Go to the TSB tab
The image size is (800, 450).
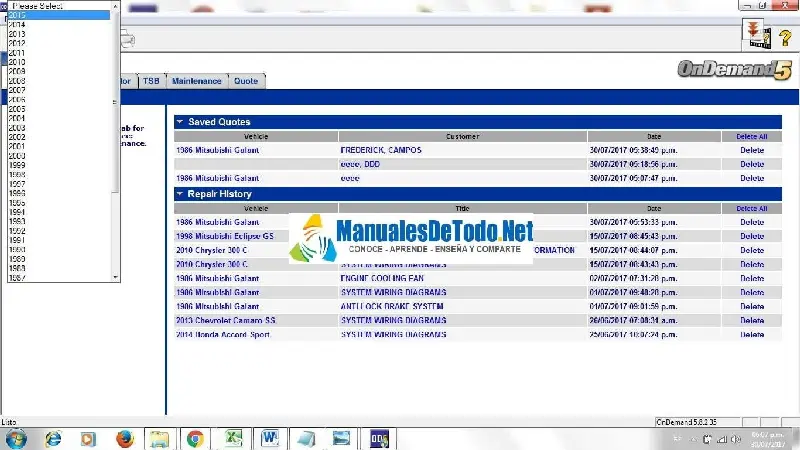tap(151, 81)
